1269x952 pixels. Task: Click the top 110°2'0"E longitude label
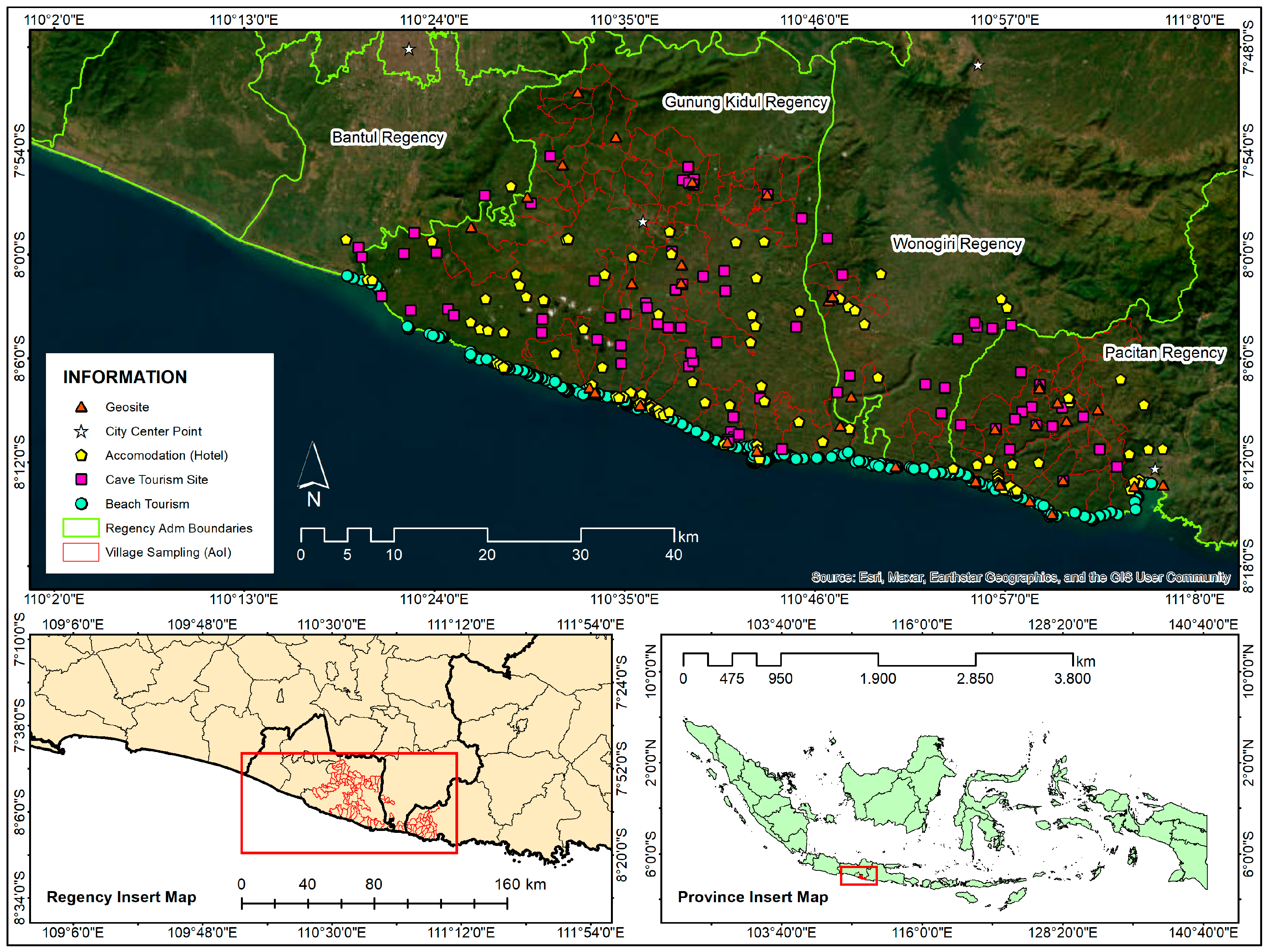pos(54,20)
